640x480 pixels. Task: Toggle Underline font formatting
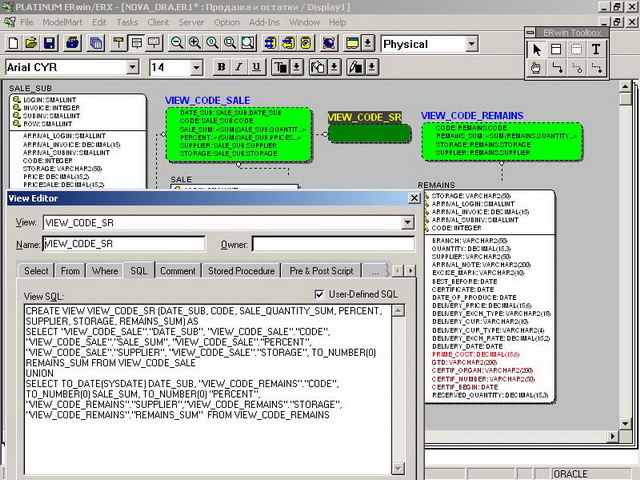[257, 67]
